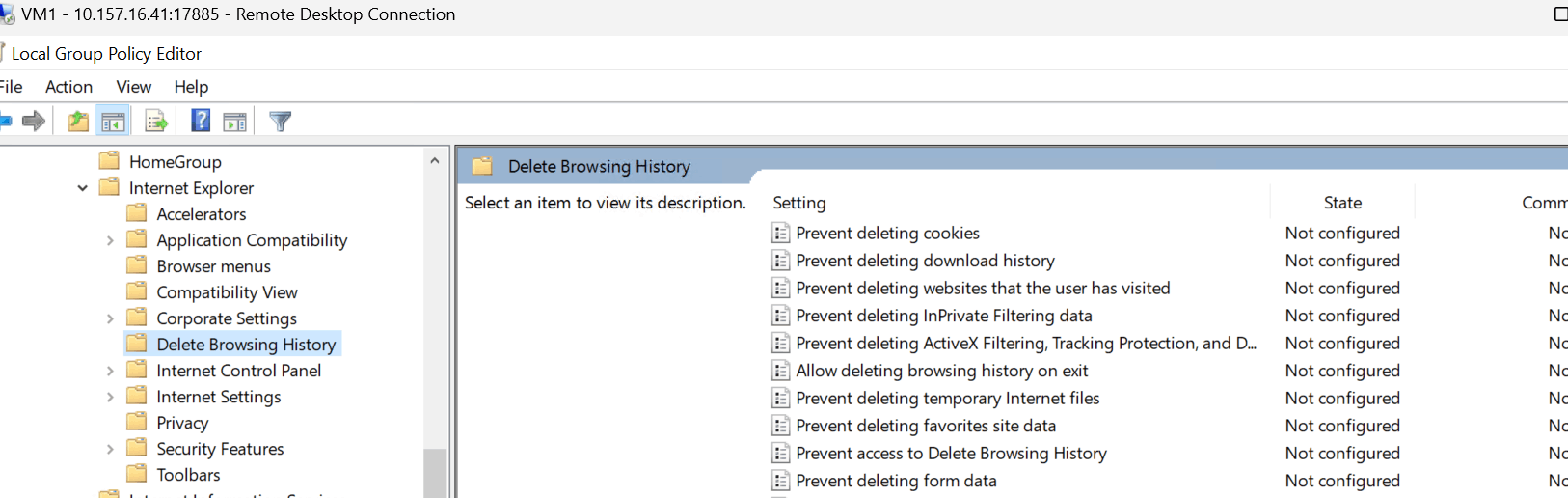1568x498 pixels.
Task: Click the Prevent deleting cookies policy icon
Action: point(781,233)
